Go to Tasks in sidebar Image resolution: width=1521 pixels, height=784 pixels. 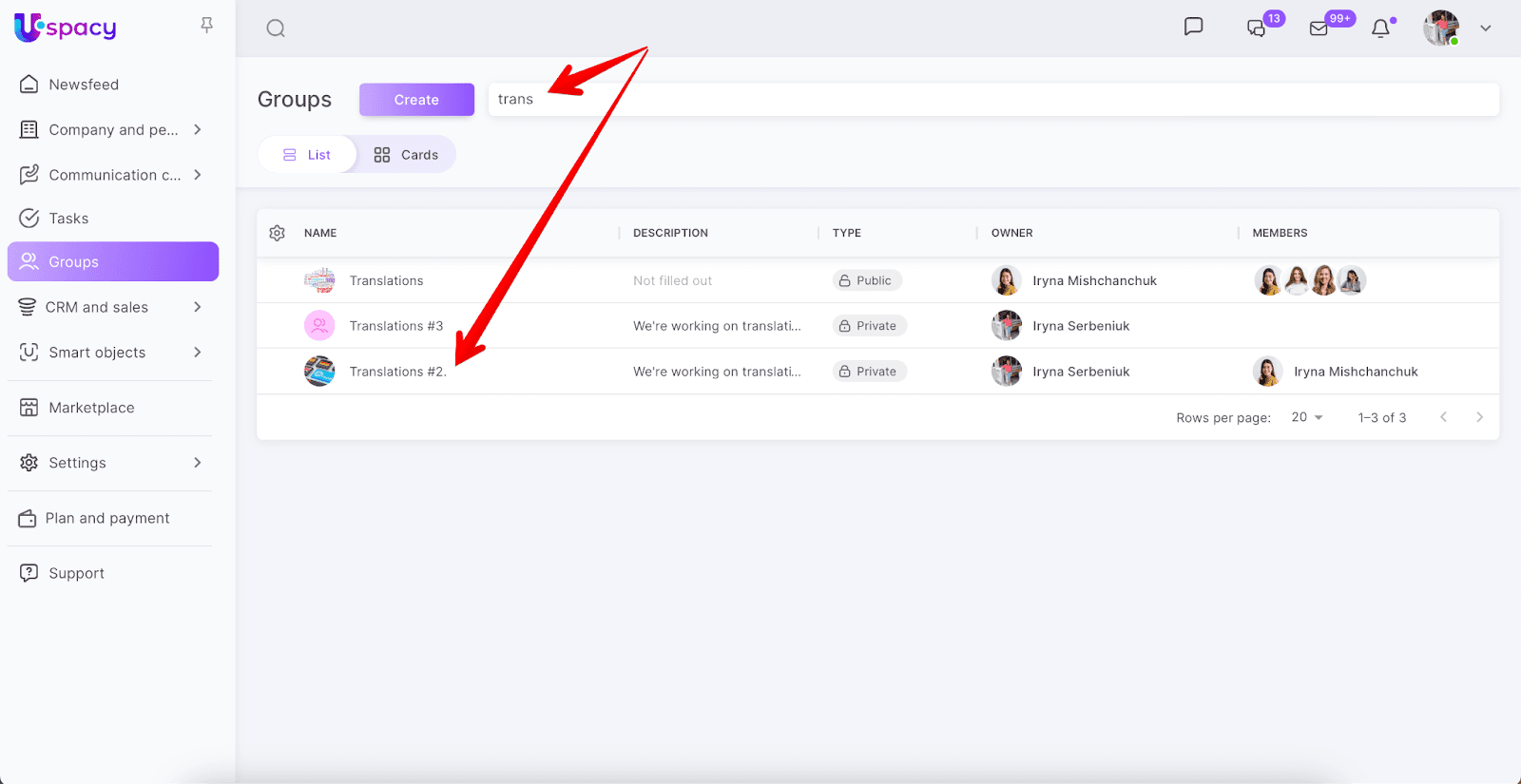coord(68,219)
